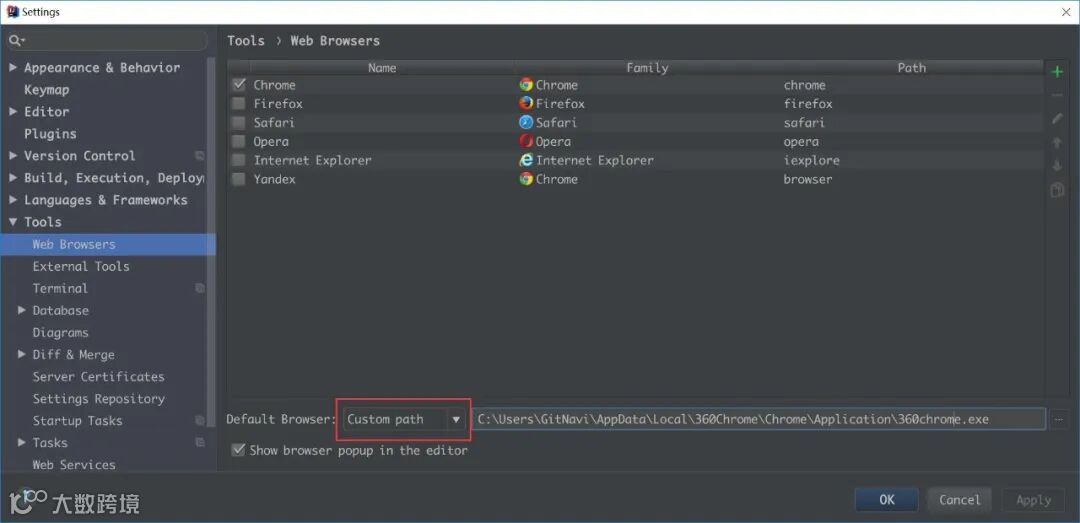
Task: Enable the Opera browser checkbox
Action: tap(239, 141)
